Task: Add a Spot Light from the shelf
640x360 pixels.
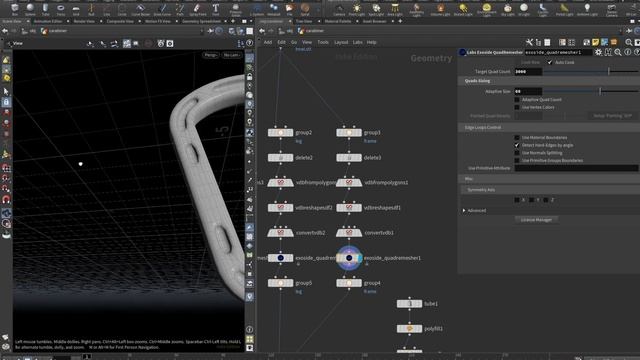Action: (x=376, y=9)
